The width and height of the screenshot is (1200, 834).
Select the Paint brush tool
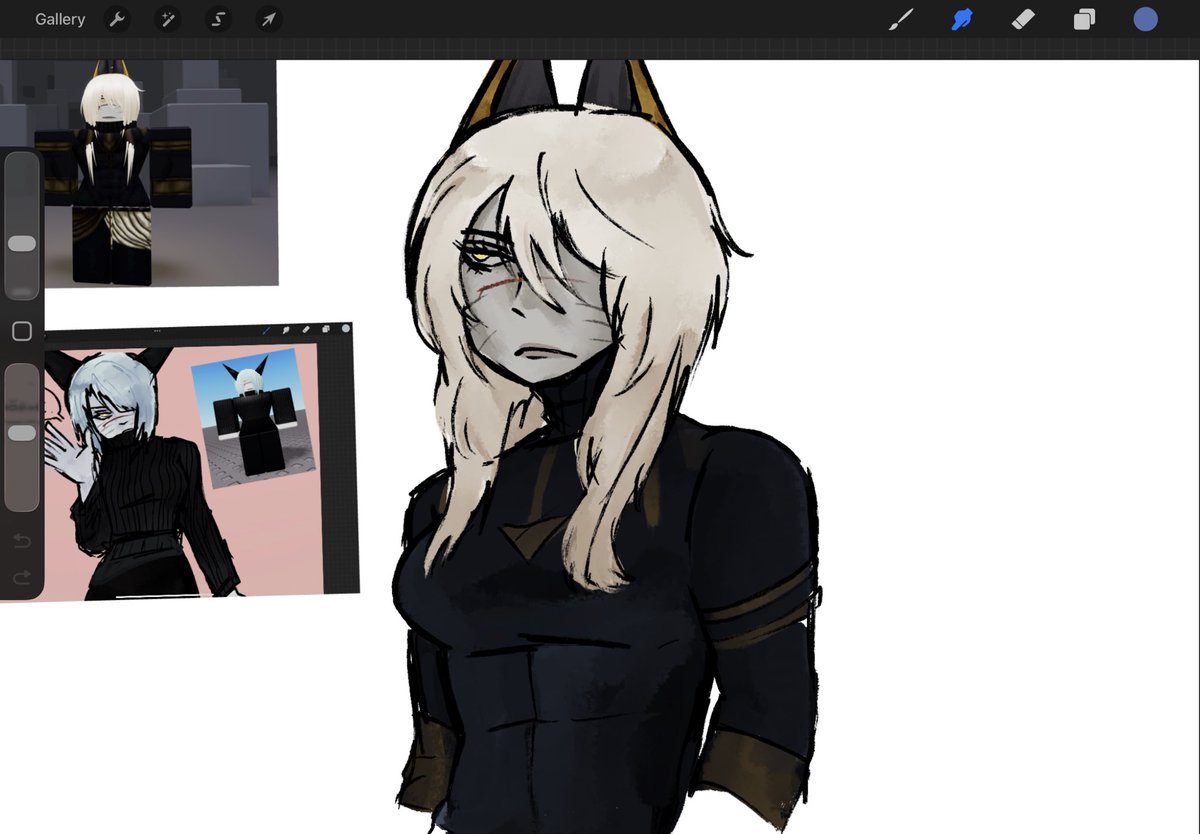point(901,19)
